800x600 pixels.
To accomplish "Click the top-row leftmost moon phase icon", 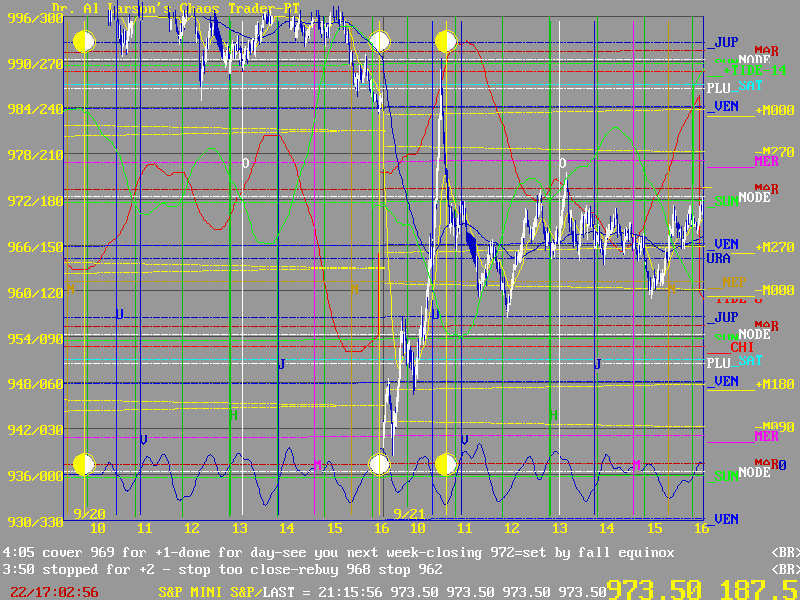I will point(84,41).
